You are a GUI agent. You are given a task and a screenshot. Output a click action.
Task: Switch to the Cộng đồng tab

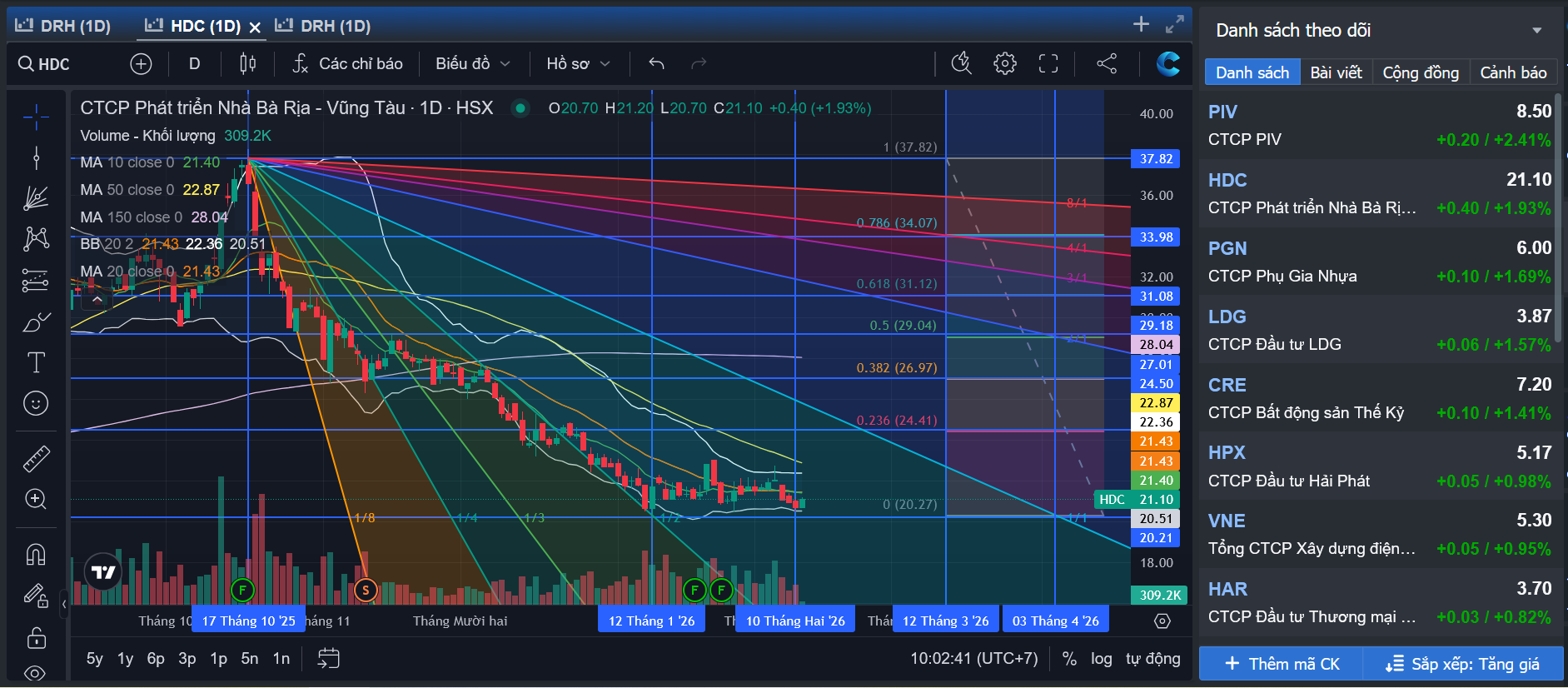[1421, 72]
